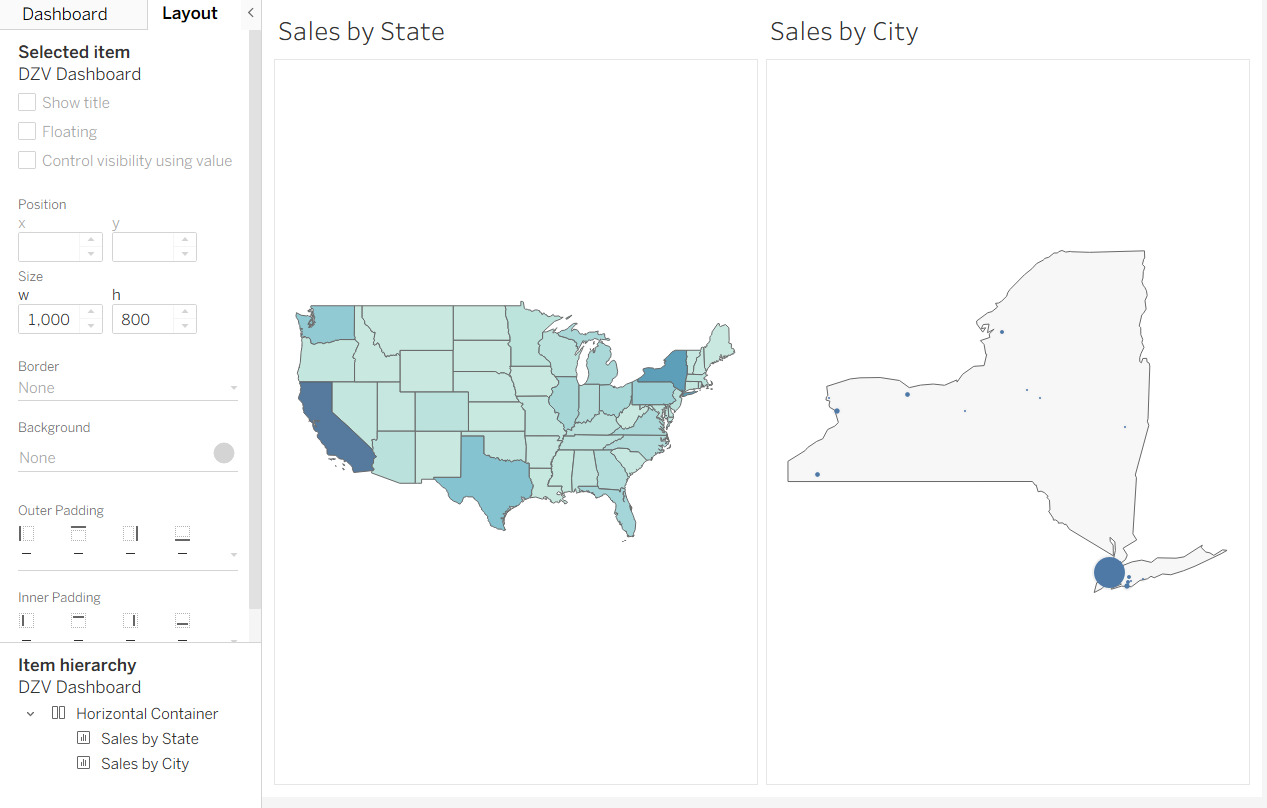Open the Background color swatch circle
Viewport: 1267px width, 808px height.
click(224, 454)
